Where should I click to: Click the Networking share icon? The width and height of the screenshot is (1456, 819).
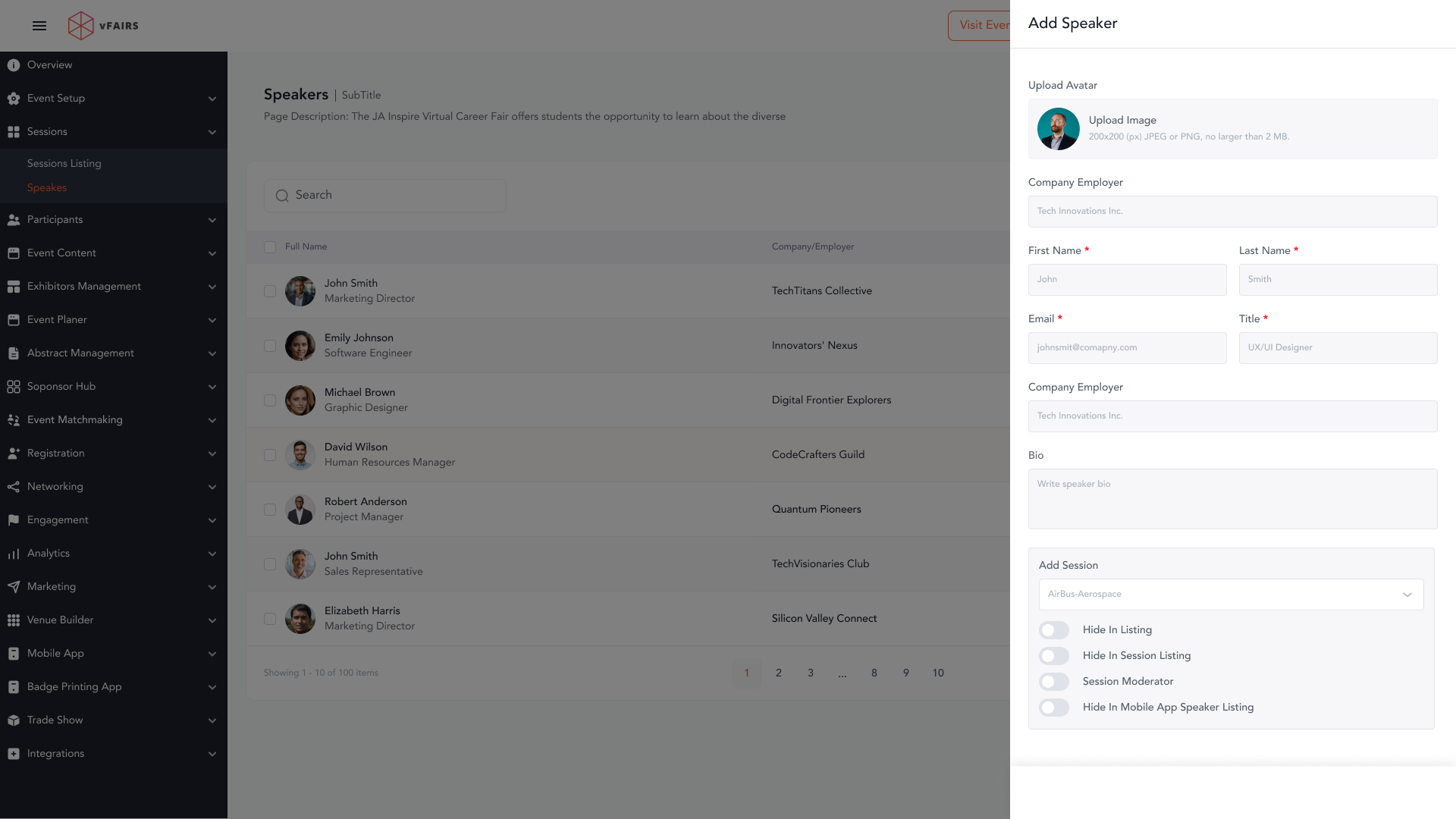(14, 487)
